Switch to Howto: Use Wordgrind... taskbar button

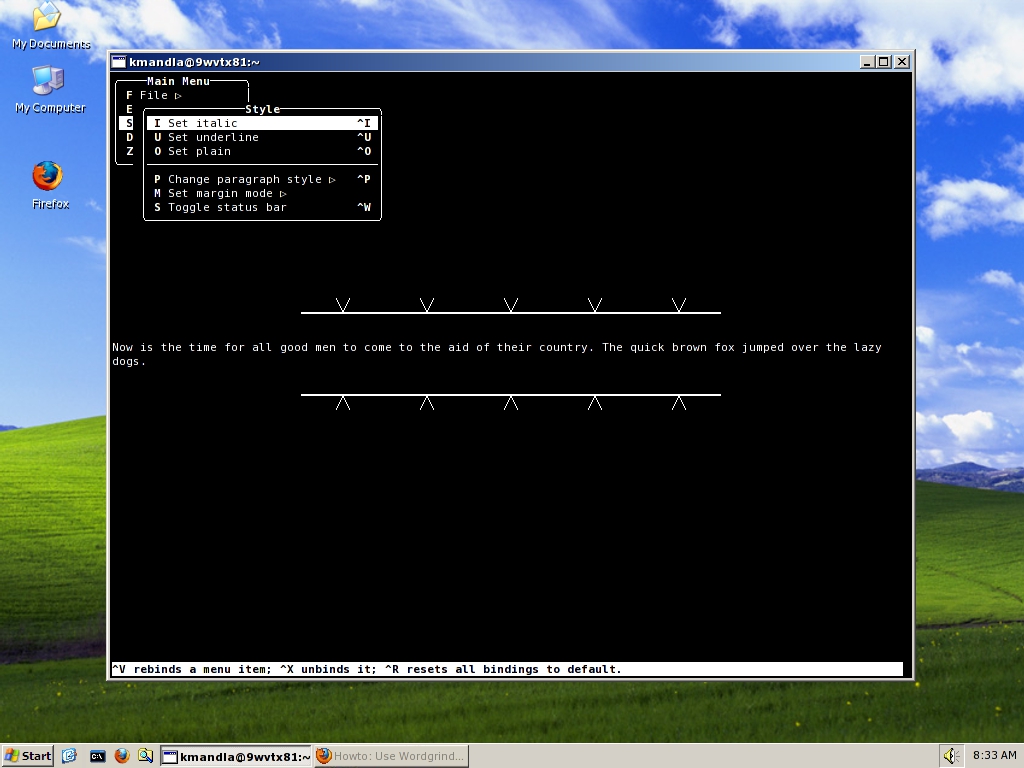(x=392, y=756)
